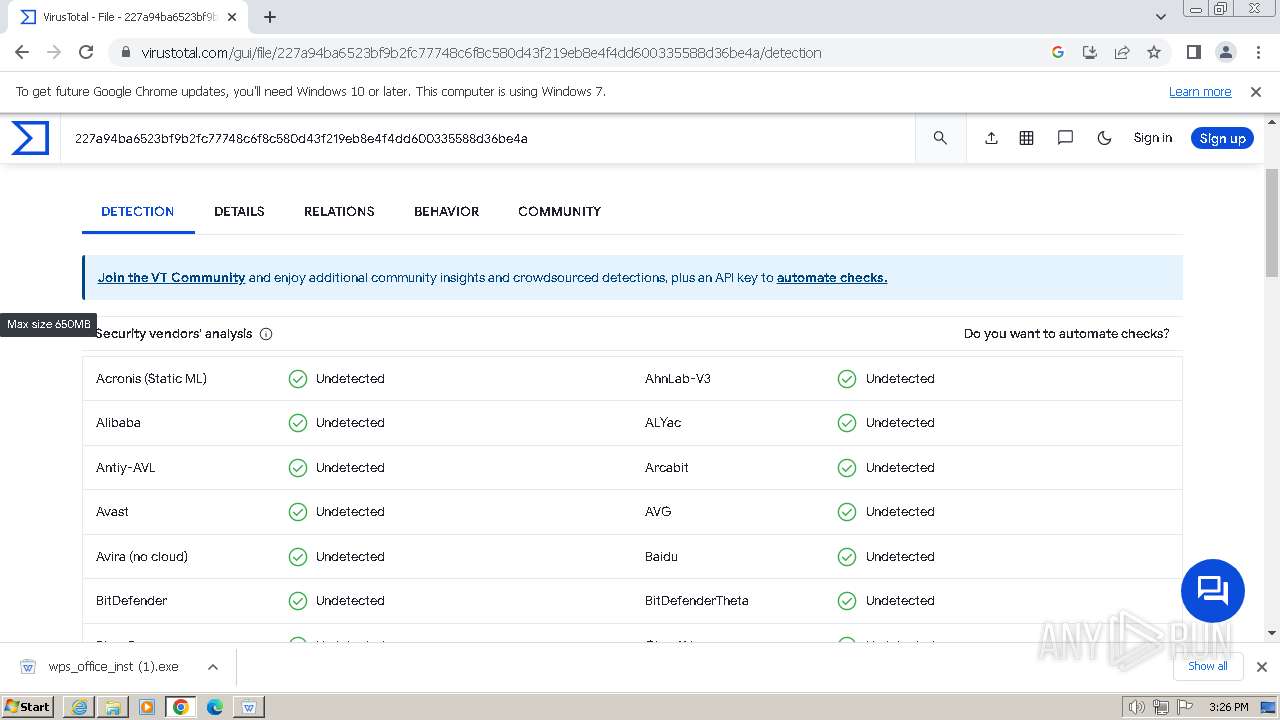The width and height of the screenshot is (1280, 720).
Task: Open File Explorer from taskbar
Action: point(113,707)
